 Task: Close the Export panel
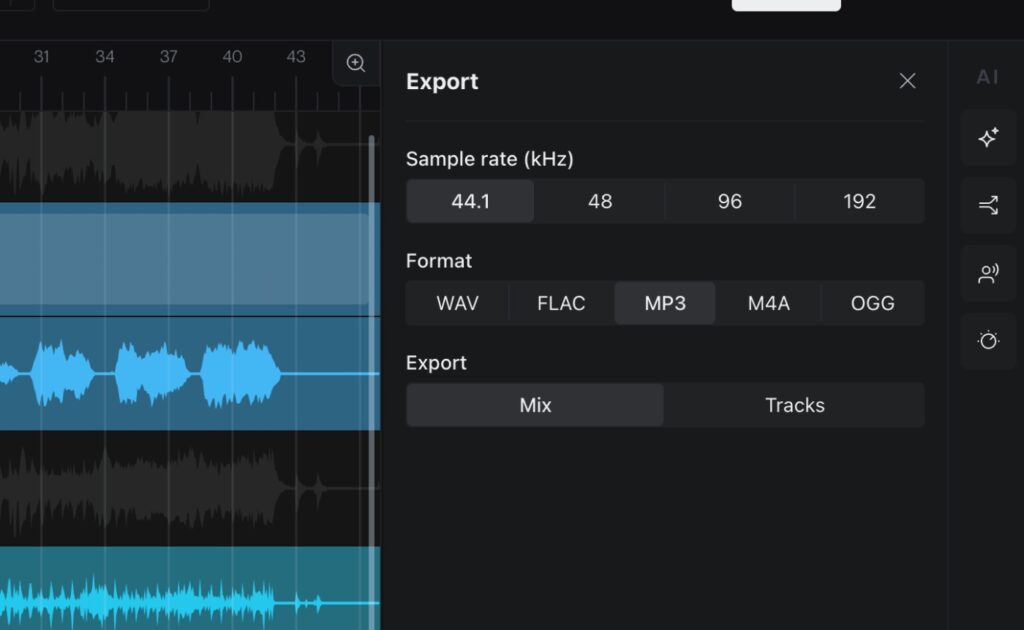907,81
